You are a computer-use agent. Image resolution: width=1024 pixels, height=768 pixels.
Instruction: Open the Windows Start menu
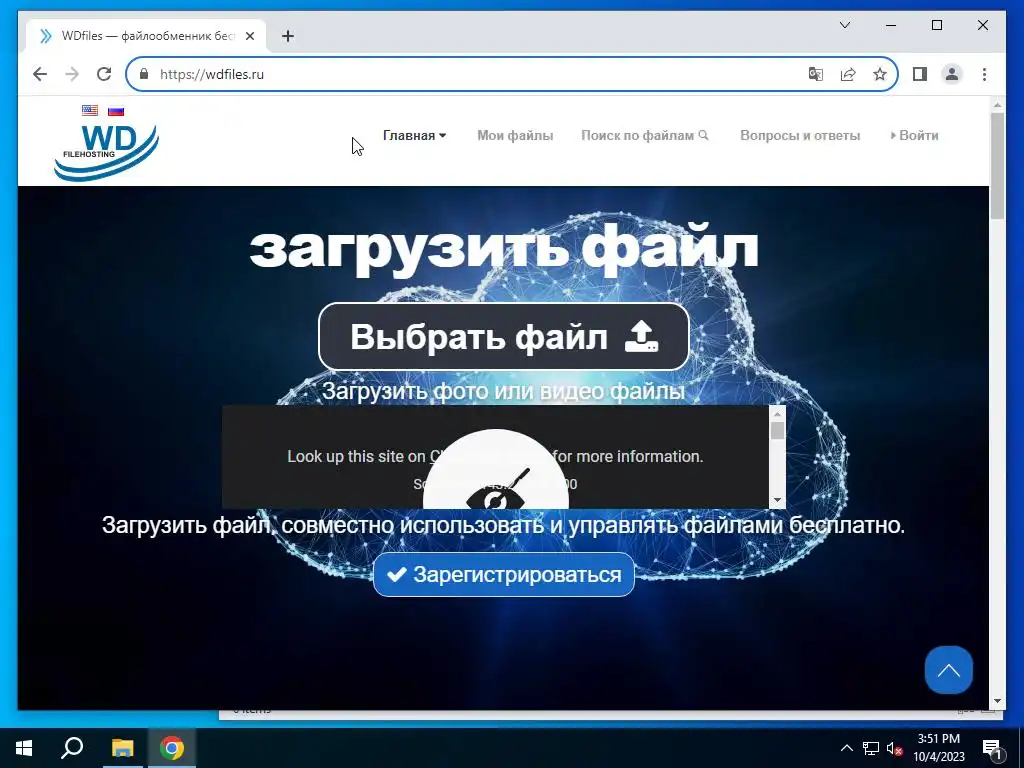(x=24, y=748)
